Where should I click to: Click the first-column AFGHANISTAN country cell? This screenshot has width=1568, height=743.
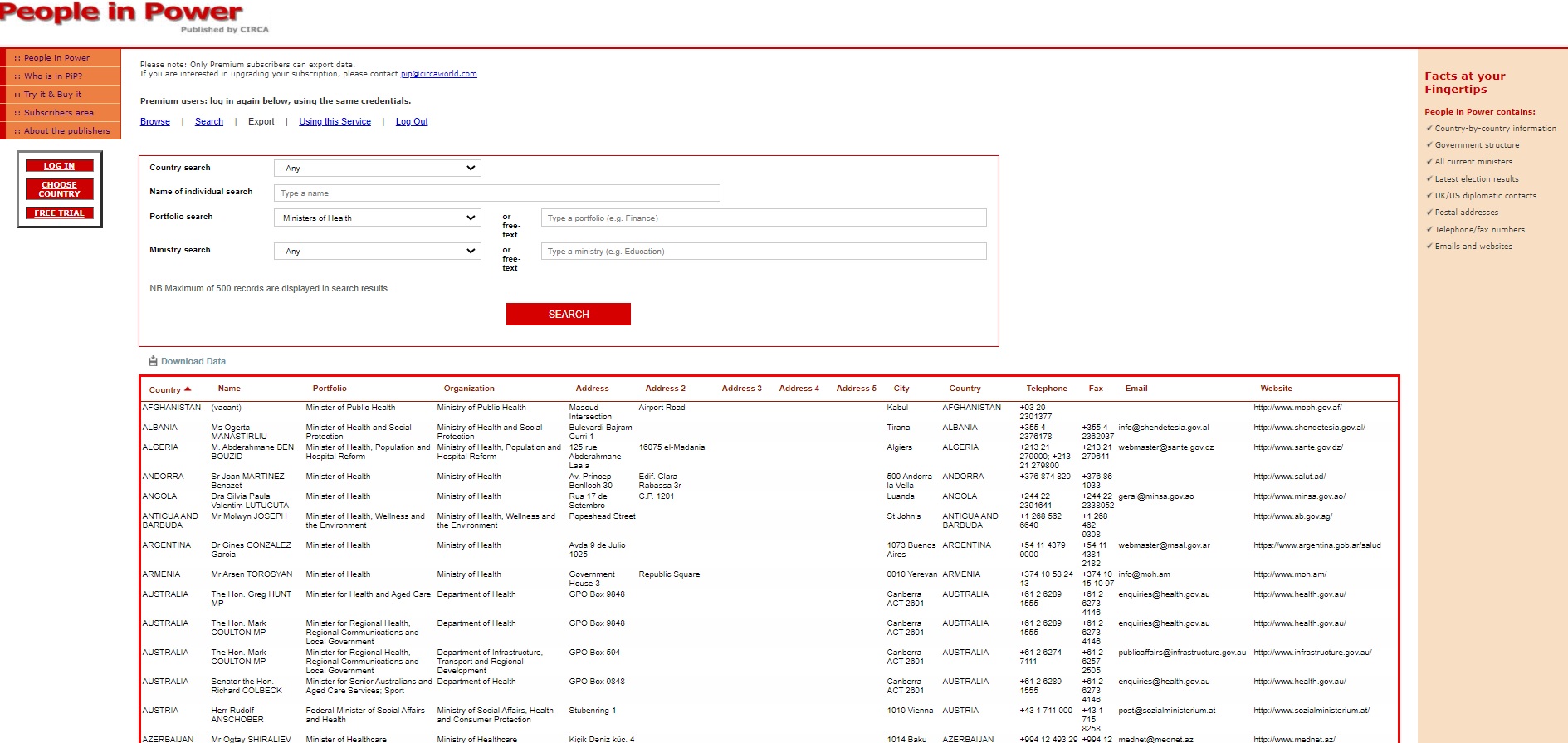tap(172, 408)
